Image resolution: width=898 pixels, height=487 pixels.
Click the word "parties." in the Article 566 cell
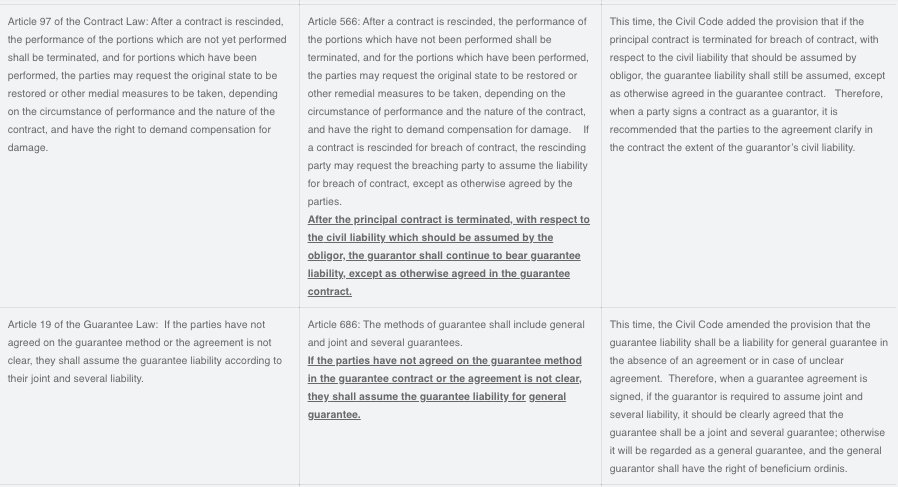[325, 202]
